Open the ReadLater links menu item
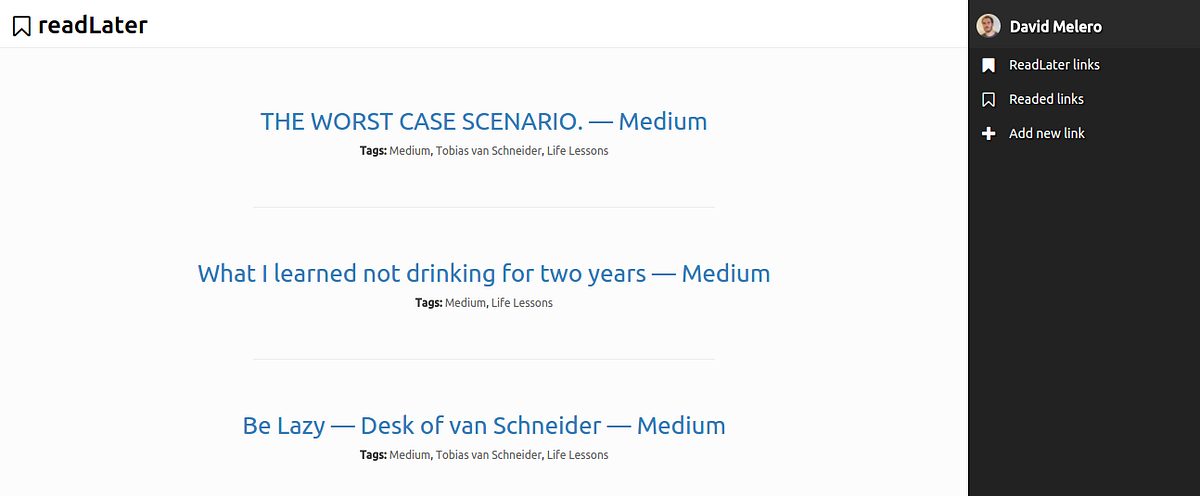 click(1054, 65)
